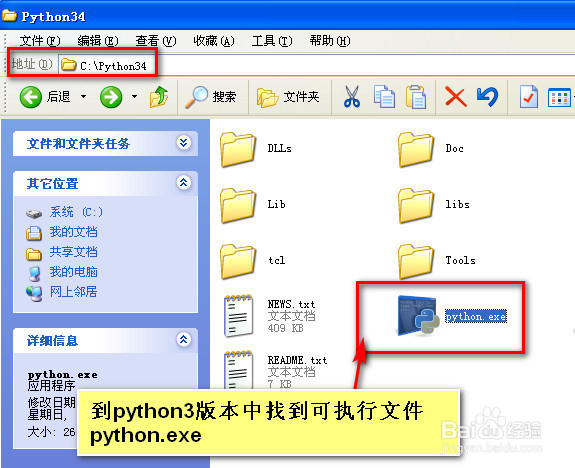The image size is (575, 468).
Task: Open the Forward history dropdown arrow
Action: [x=134, y=97]
